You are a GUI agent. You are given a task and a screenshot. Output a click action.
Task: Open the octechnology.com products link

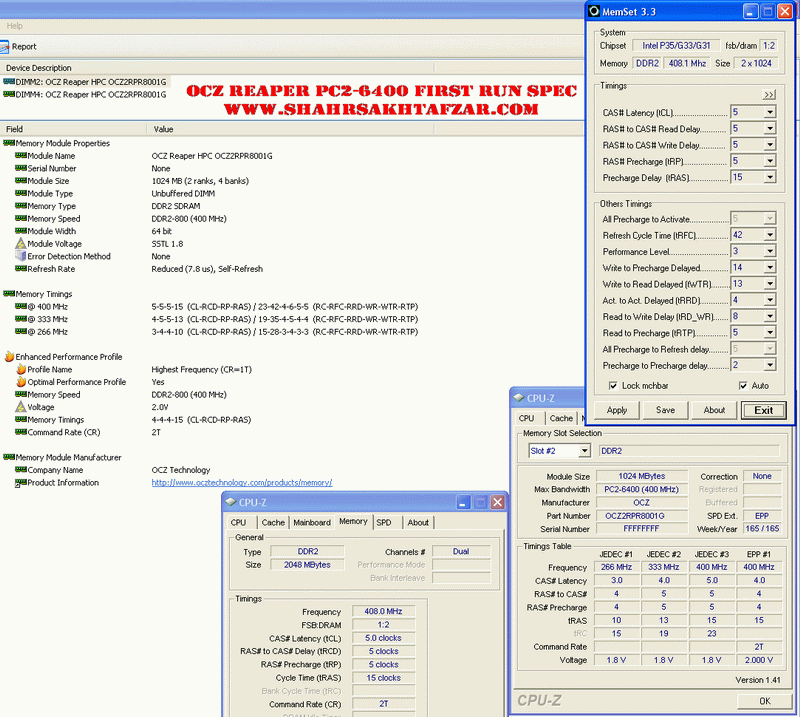pyautogui.click(x=242, y=482)
